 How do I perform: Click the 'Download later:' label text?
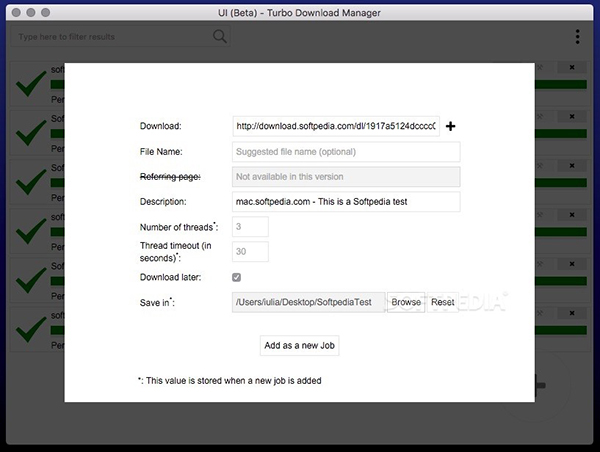click(170, 277)
